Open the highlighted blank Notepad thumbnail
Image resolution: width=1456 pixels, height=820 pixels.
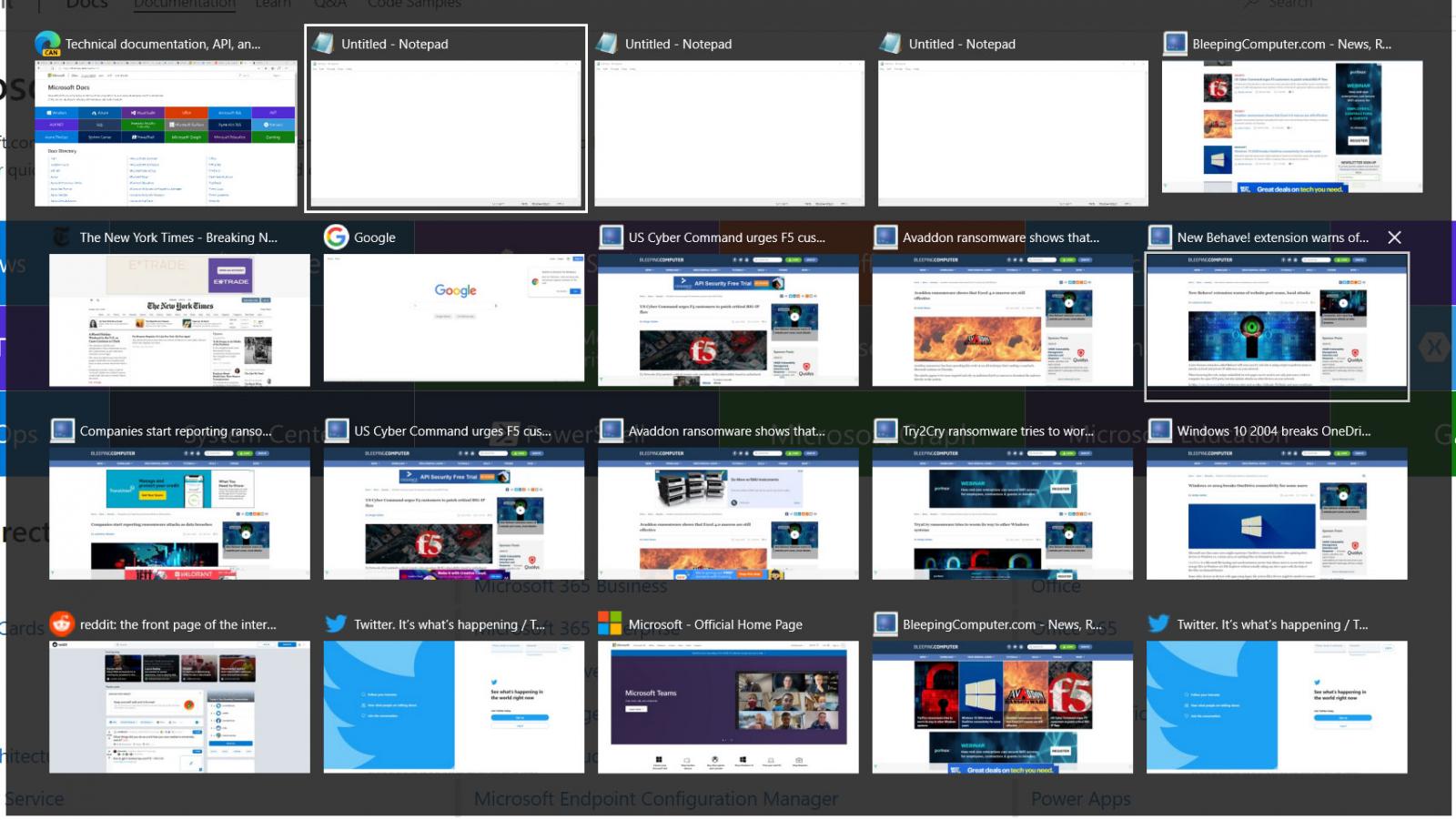point(446,134)
